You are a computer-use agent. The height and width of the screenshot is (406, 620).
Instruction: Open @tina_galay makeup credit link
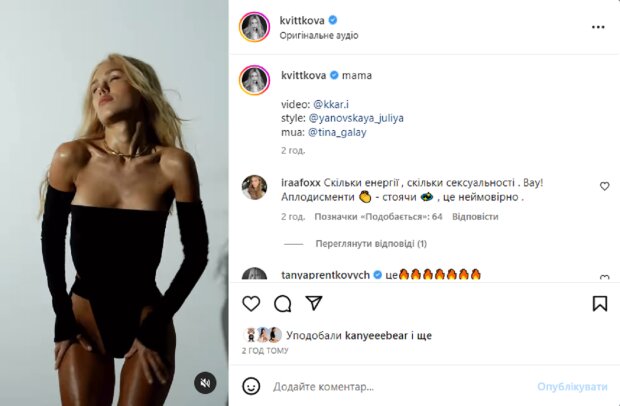(x=335, y=131)
